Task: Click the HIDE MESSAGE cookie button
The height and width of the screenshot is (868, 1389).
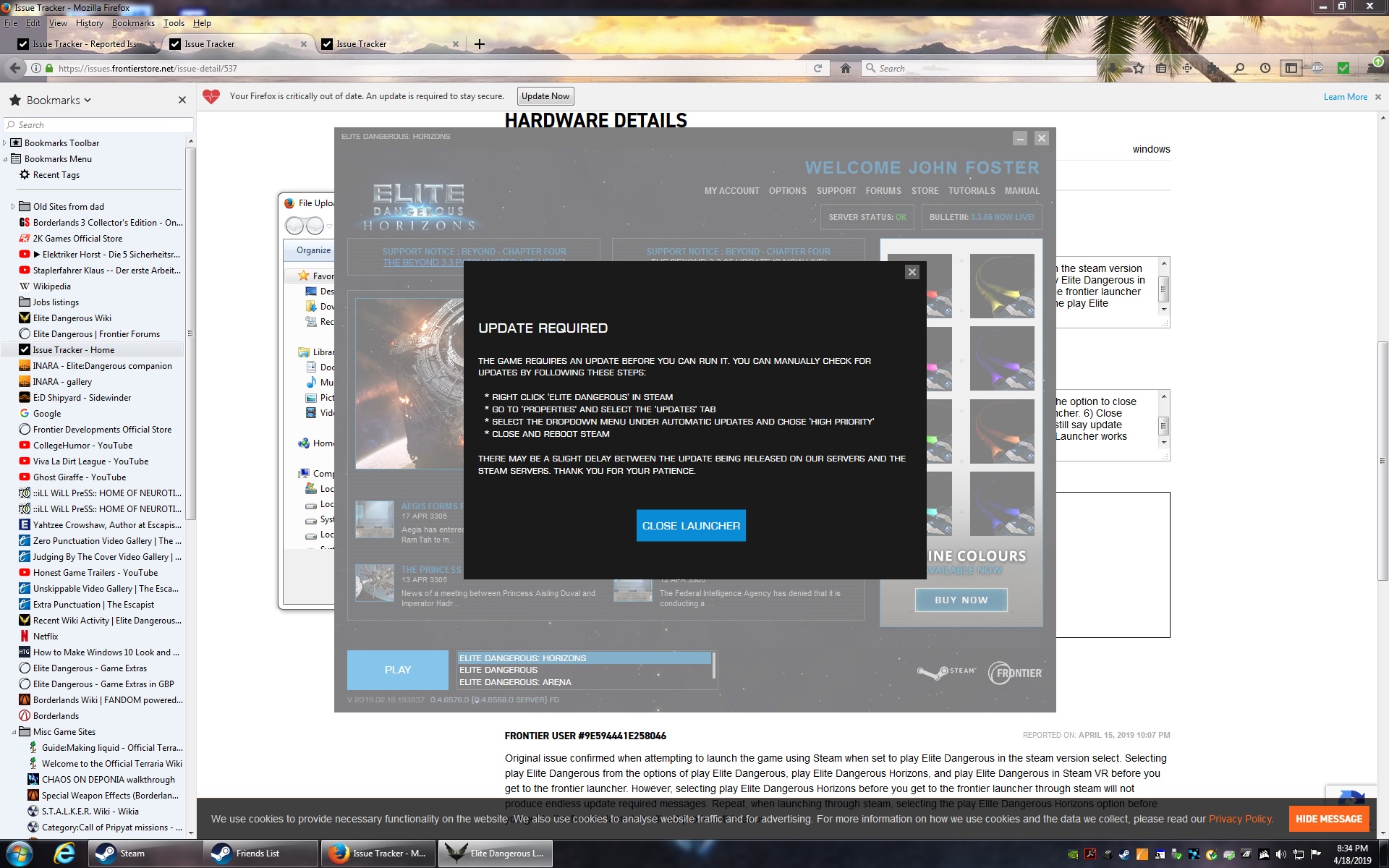Action: (1329, 819)
